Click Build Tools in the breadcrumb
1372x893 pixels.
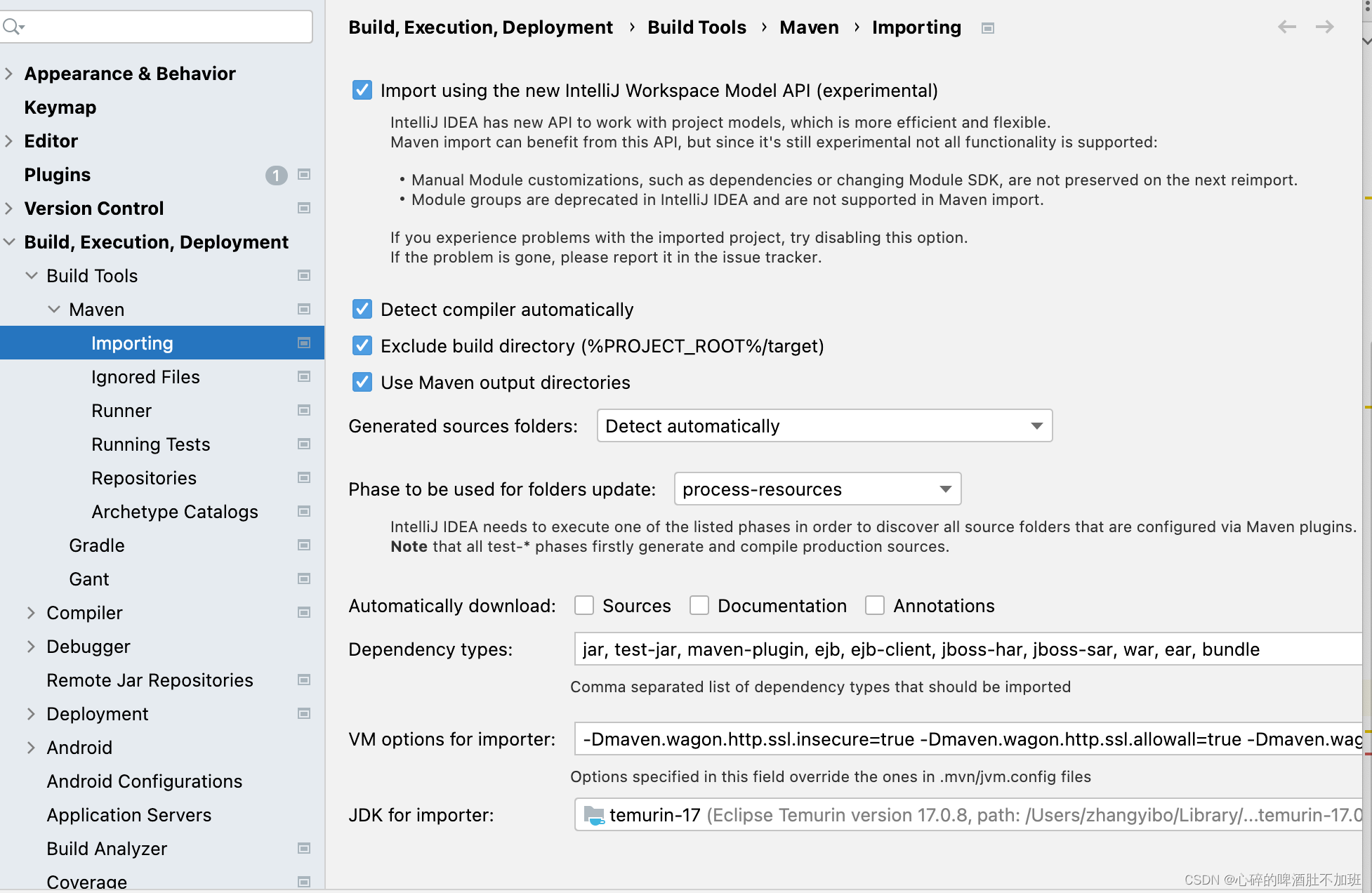click(697, 27)
